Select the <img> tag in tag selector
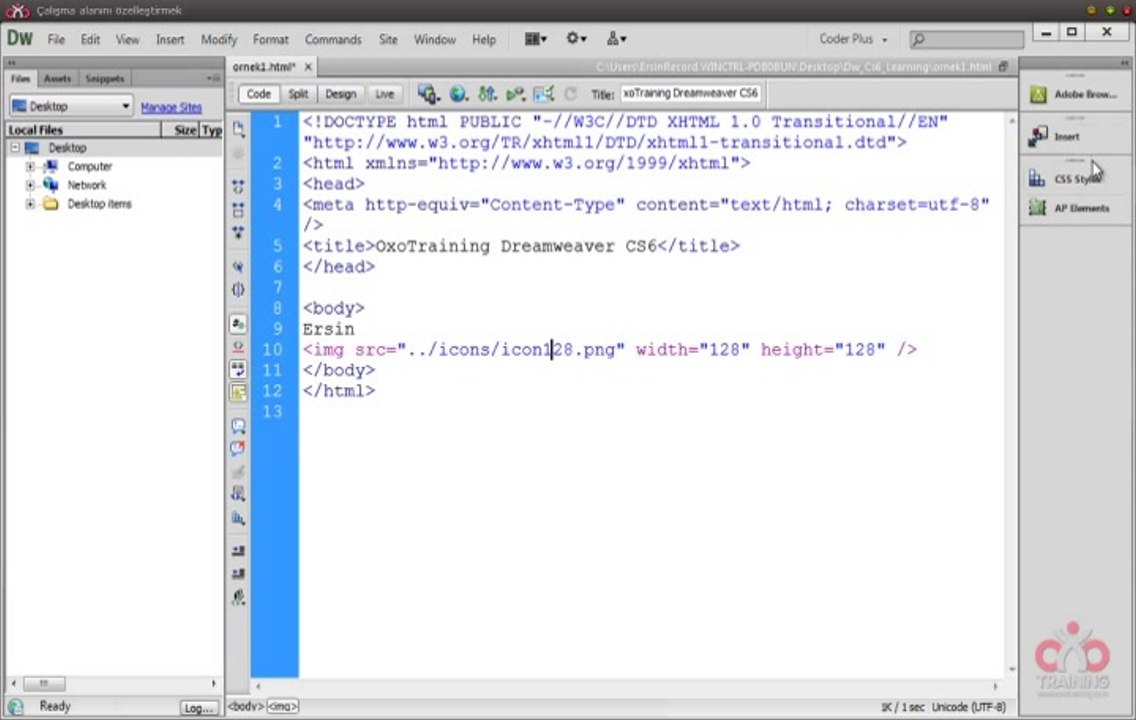This screenshot has height=720, width=1136. click(x=282, y=706)
